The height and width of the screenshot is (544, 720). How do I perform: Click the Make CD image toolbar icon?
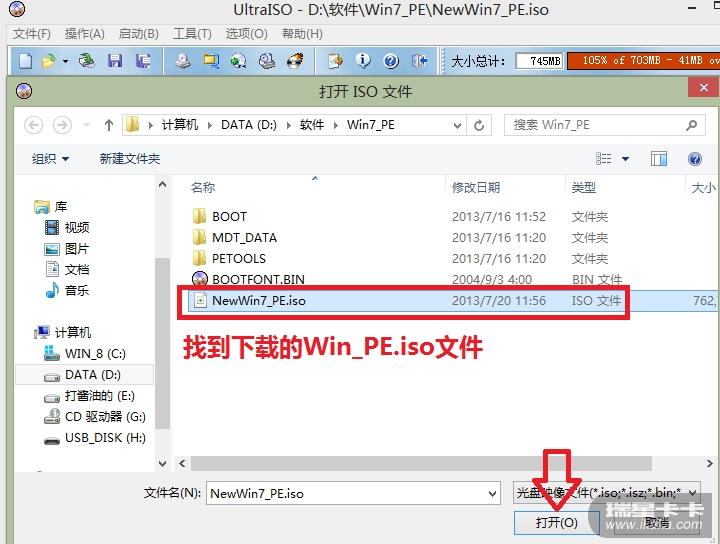[x=182, y=61]
